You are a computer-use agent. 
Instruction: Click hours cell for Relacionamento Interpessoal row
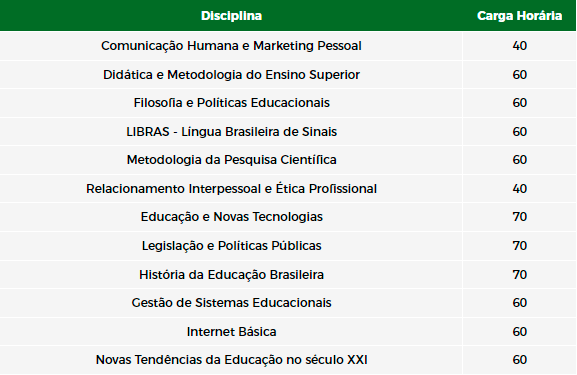coord(519,189)
